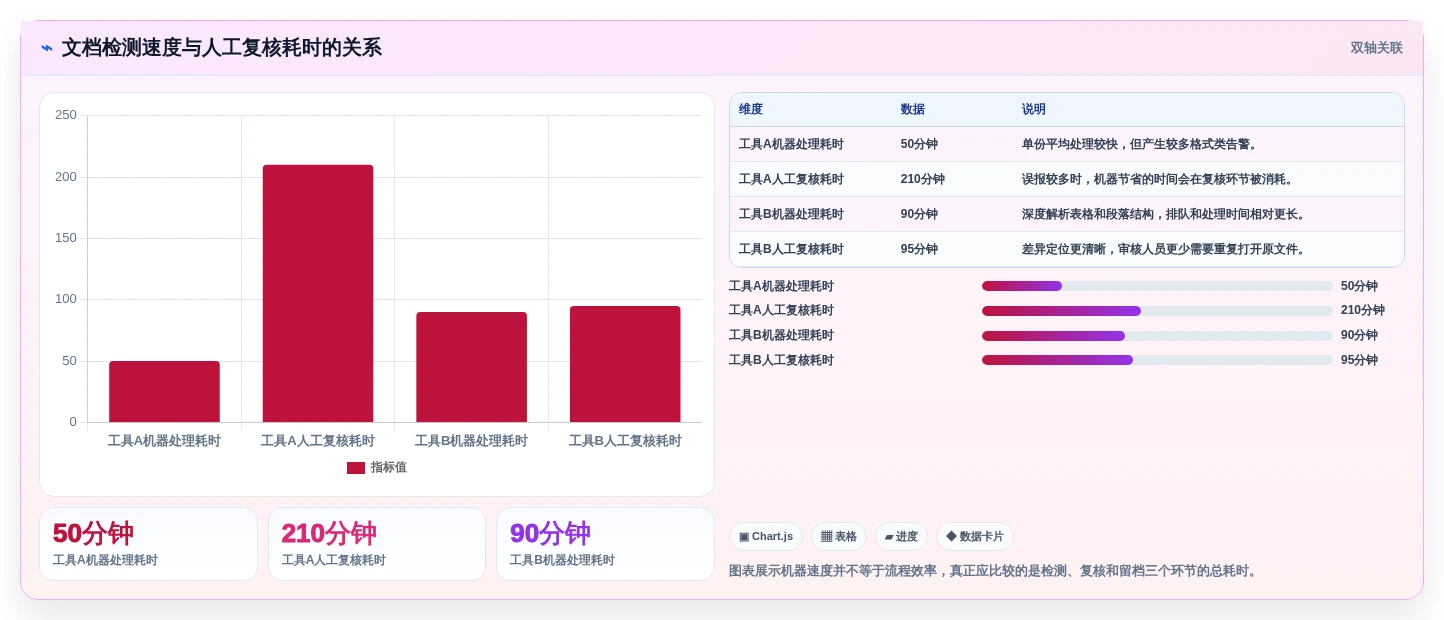The width and height of the screenshot is (1444, 620).
Task: Click the 50分钟 data card
Action: click(x=148, y=544)
